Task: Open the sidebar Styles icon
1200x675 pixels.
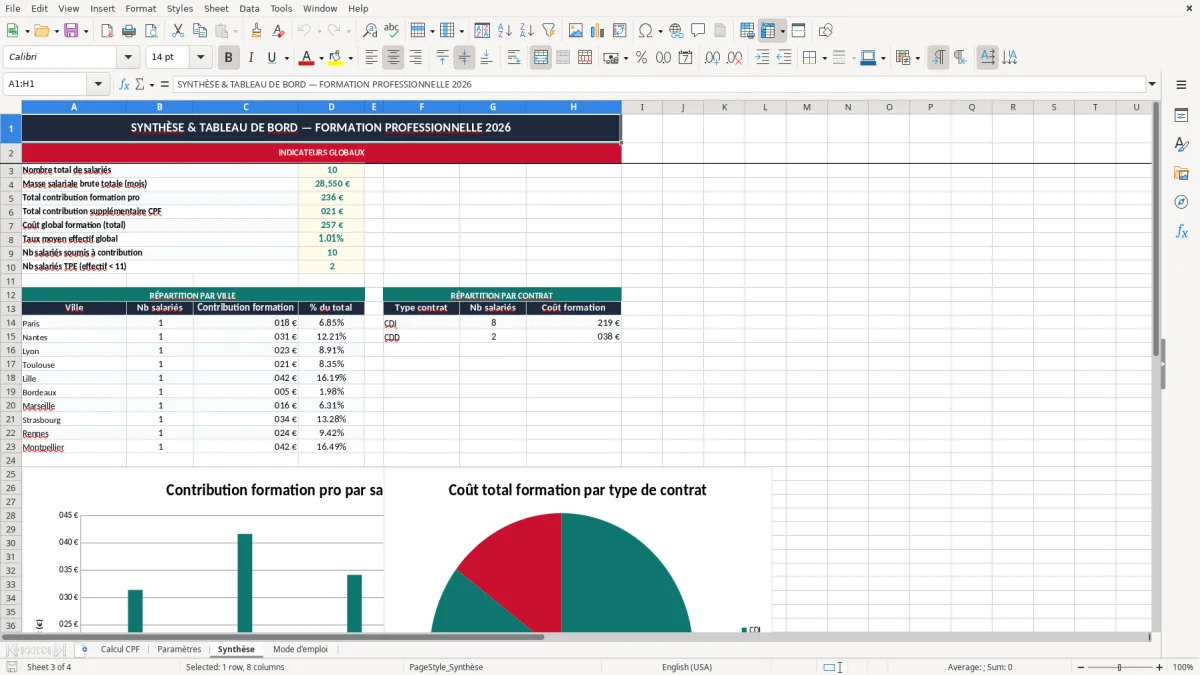Action: tap(1181, 145)
